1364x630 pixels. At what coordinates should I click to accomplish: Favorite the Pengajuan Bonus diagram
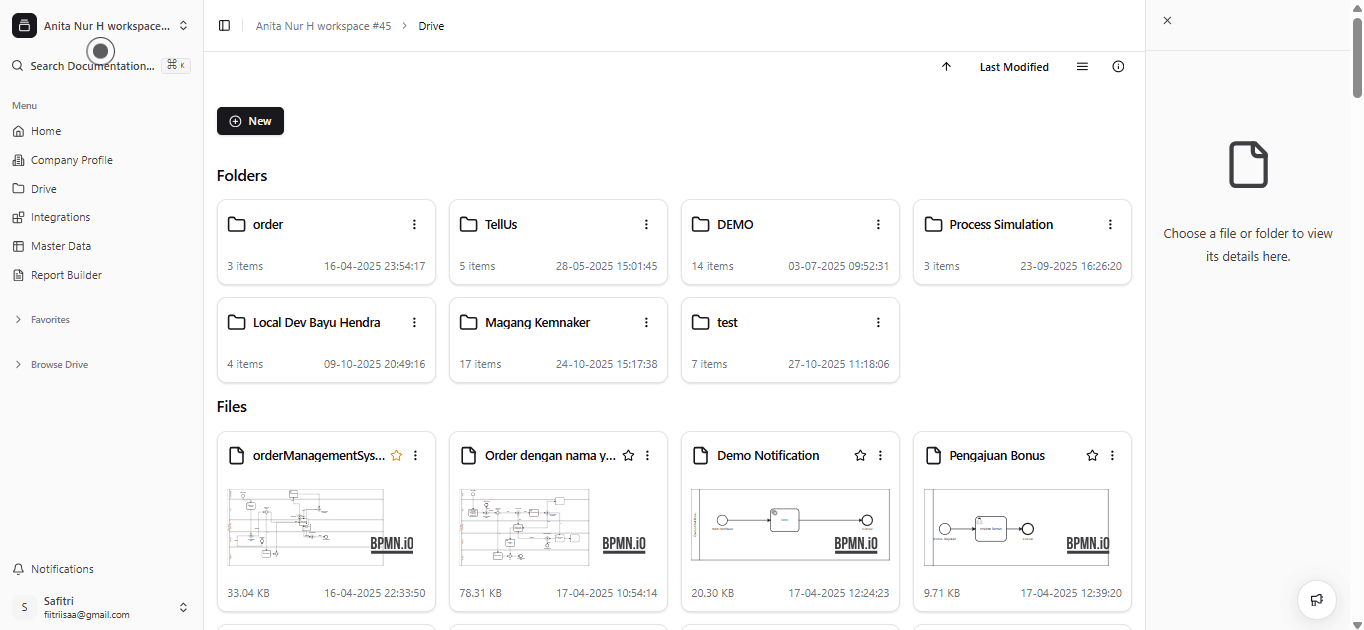coord(1092,455)
